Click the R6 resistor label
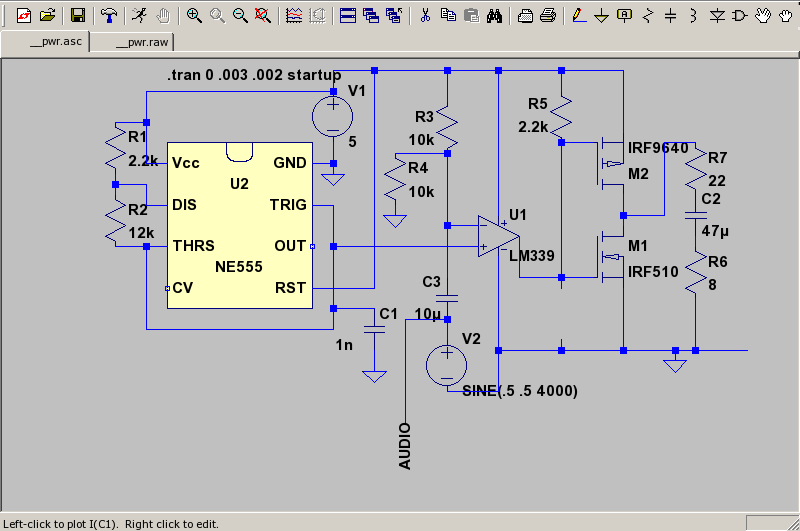 point(717,262)
